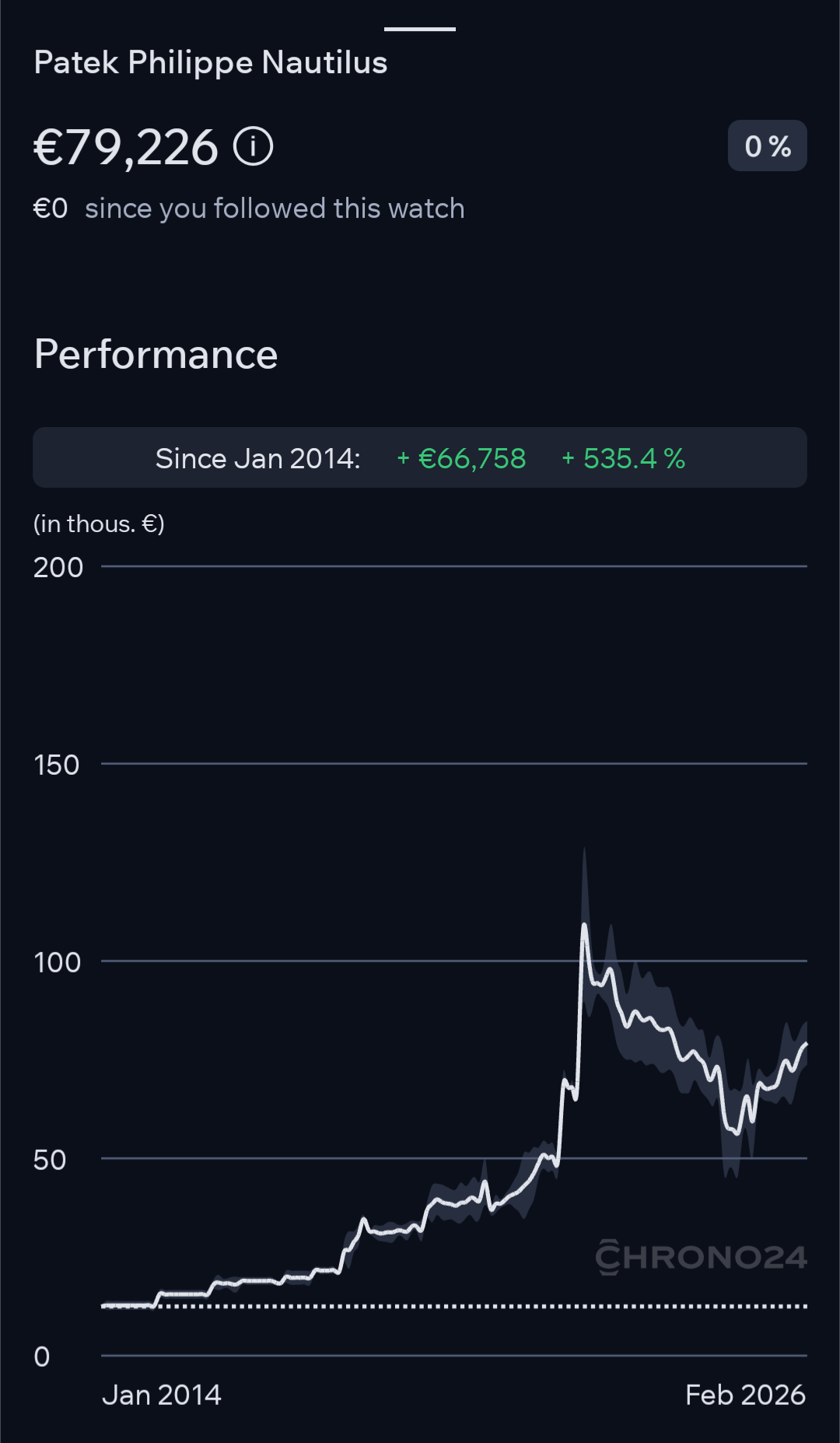Click the Feb 2026 end date label
The width and height of the screenshot is (840, 1443).
pos(745,1395)
